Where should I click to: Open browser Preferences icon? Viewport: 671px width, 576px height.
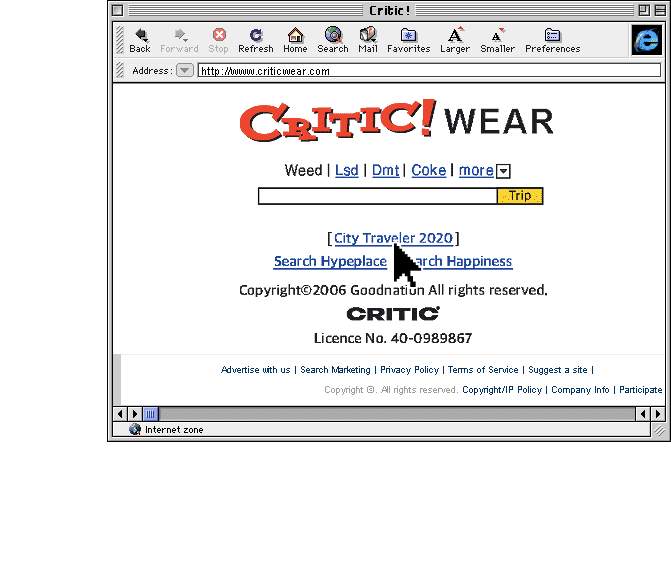[552, 36]
